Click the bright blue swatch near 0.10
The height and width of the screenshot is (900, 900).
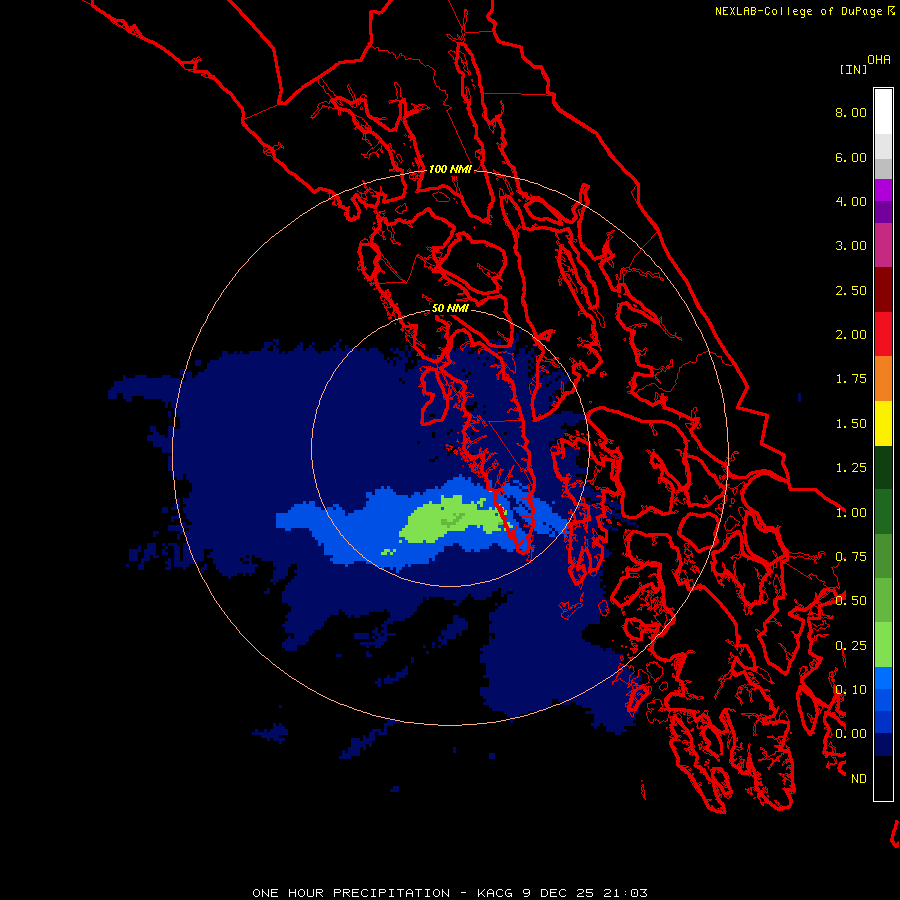[883, 678]
